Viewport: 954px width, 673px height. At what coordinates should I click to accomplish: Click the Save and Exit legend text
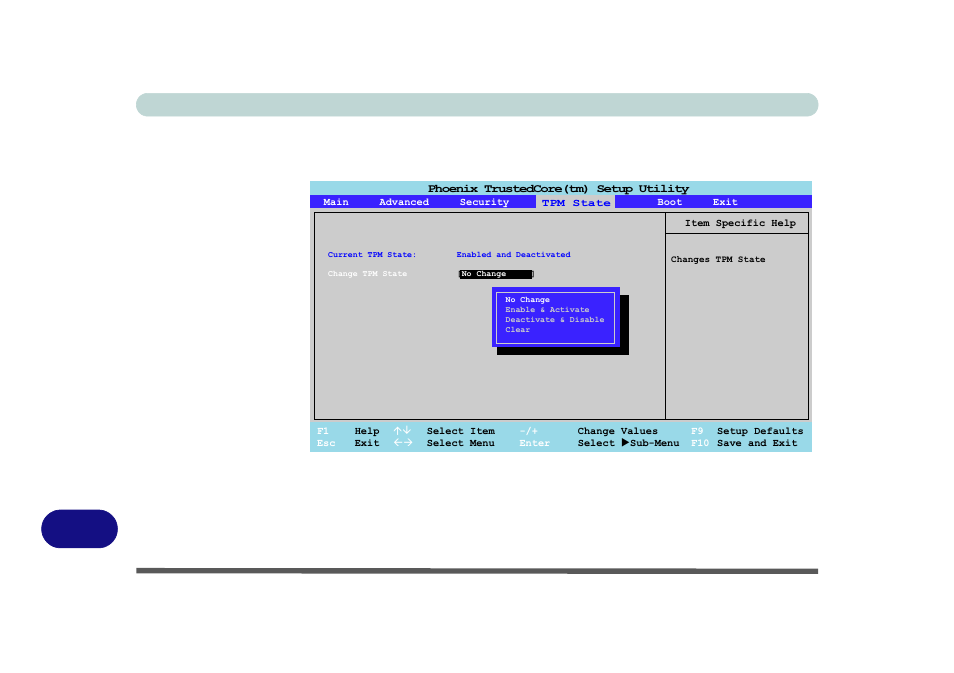(x=757, y=443)
